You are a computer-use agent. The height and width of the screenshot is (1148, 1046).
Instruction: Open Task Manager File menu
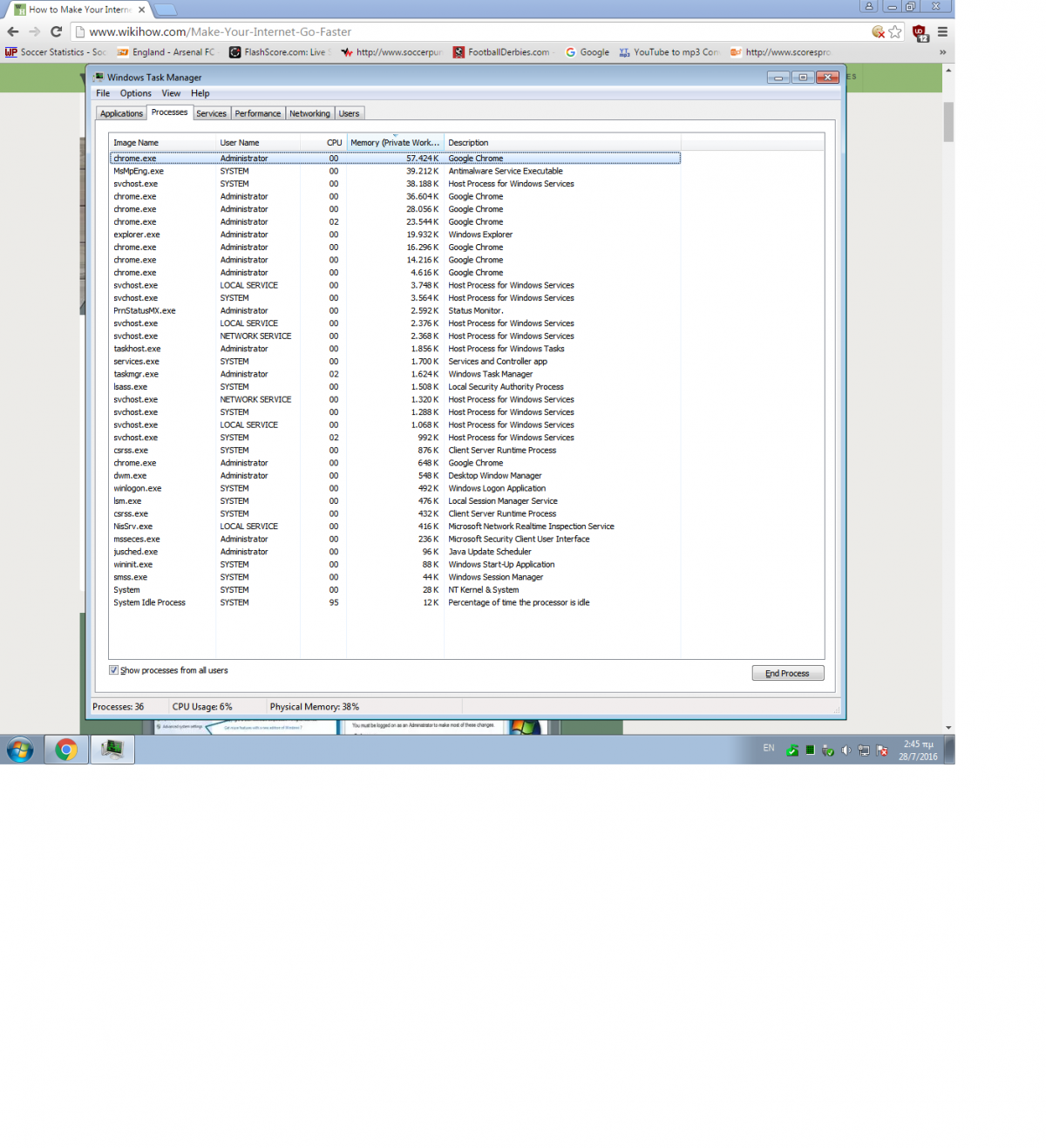coord(103,93)
